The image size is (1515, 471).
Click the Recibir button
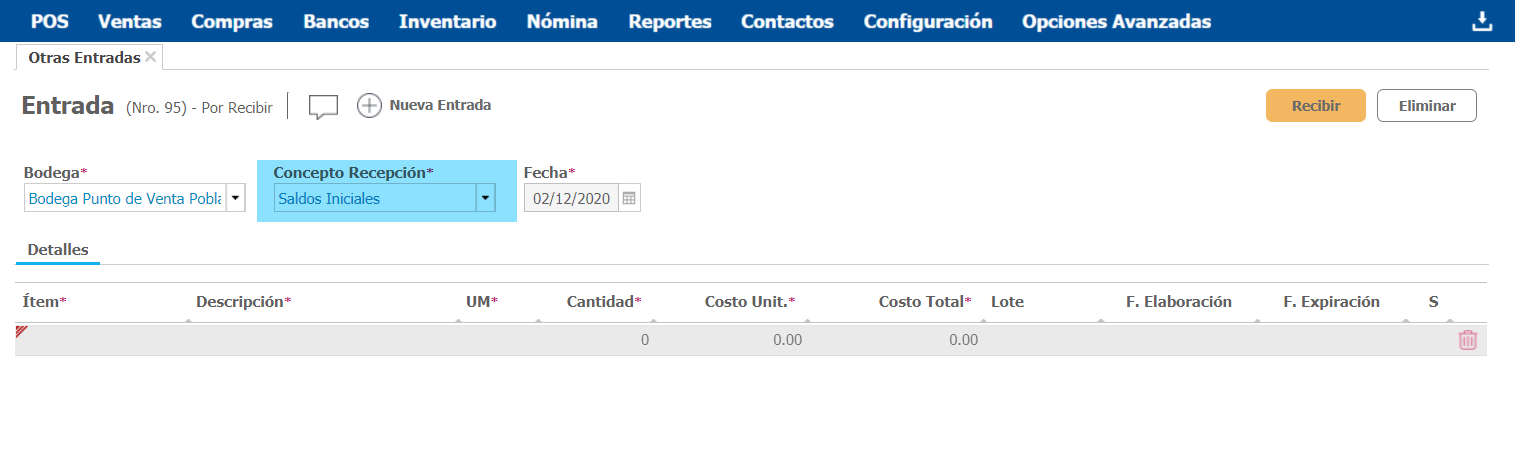point(1315,106)
